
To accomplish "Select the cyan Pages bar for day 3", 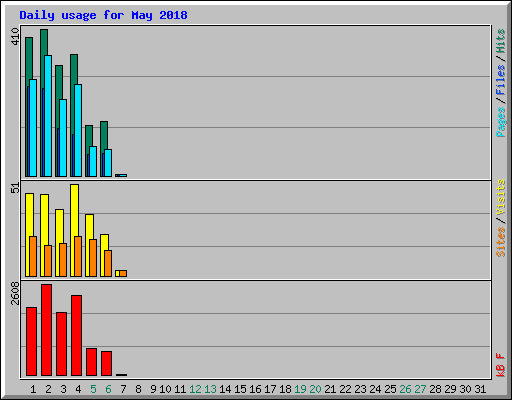I will (63, 138).
